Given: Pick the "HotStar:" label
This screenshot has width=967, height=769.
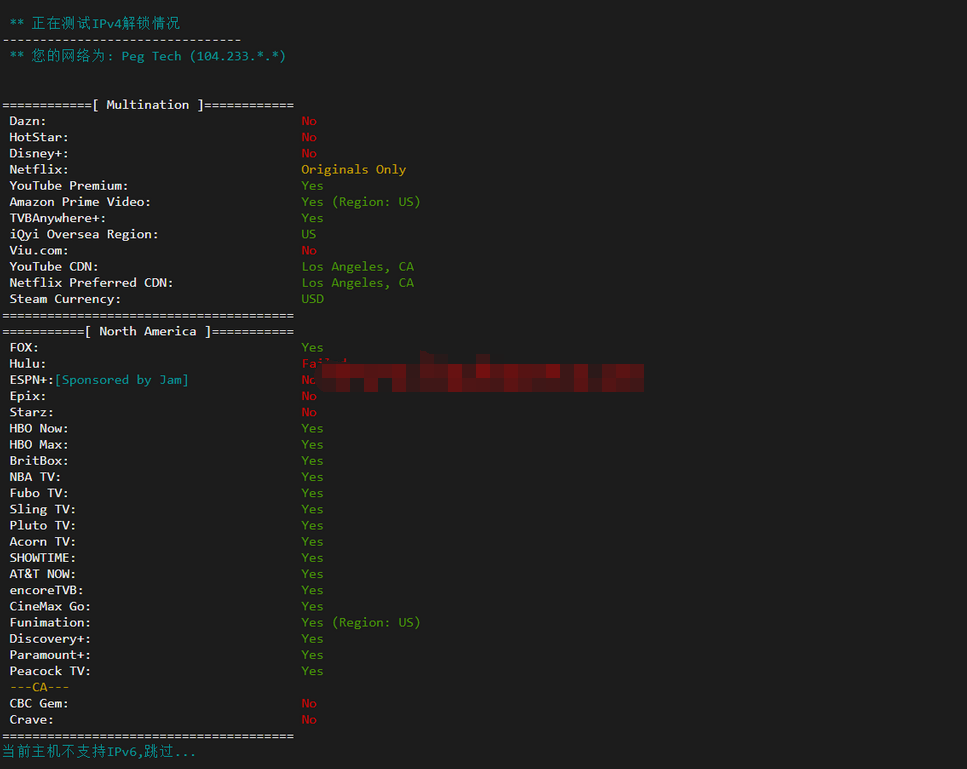Looking at the screenshot, I should coord(39,137).
